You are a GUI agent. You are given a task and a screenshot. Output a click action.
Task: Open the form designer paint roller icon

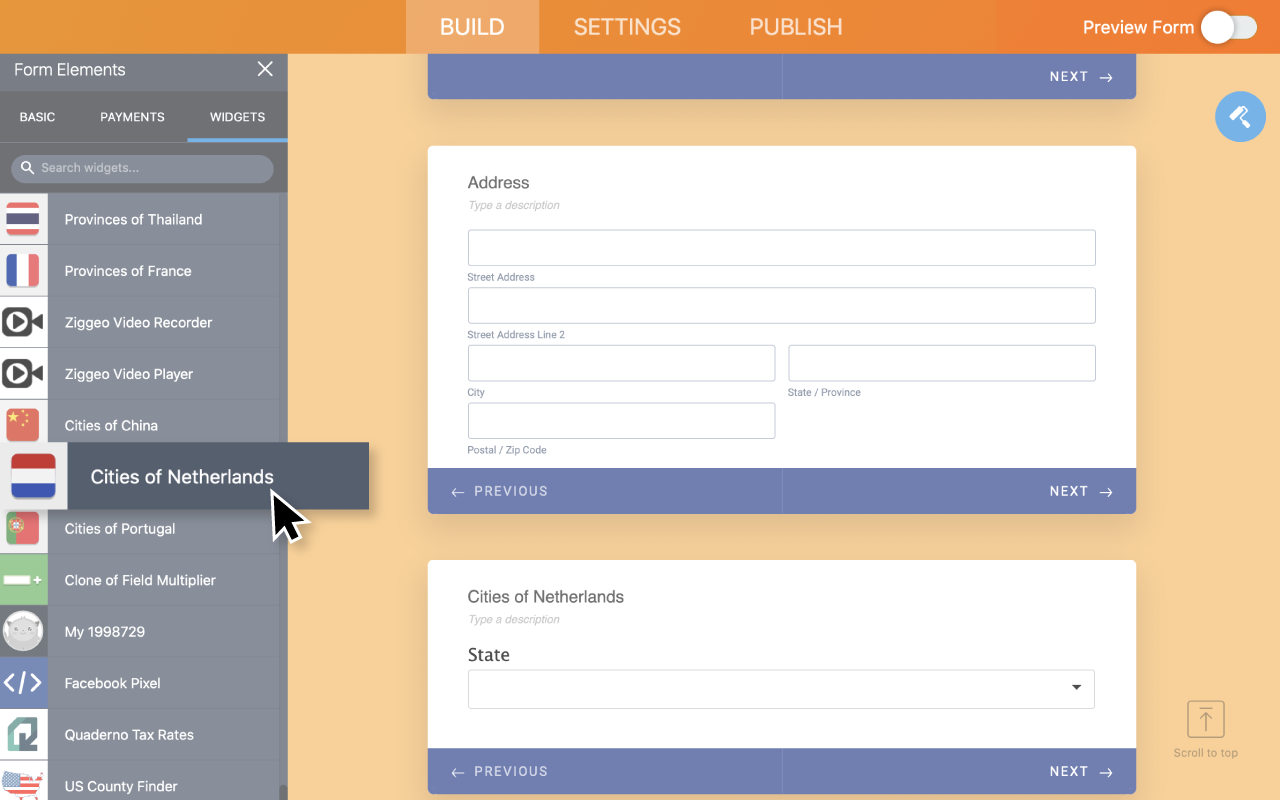pyautogui.click(x=1240, y=116)
